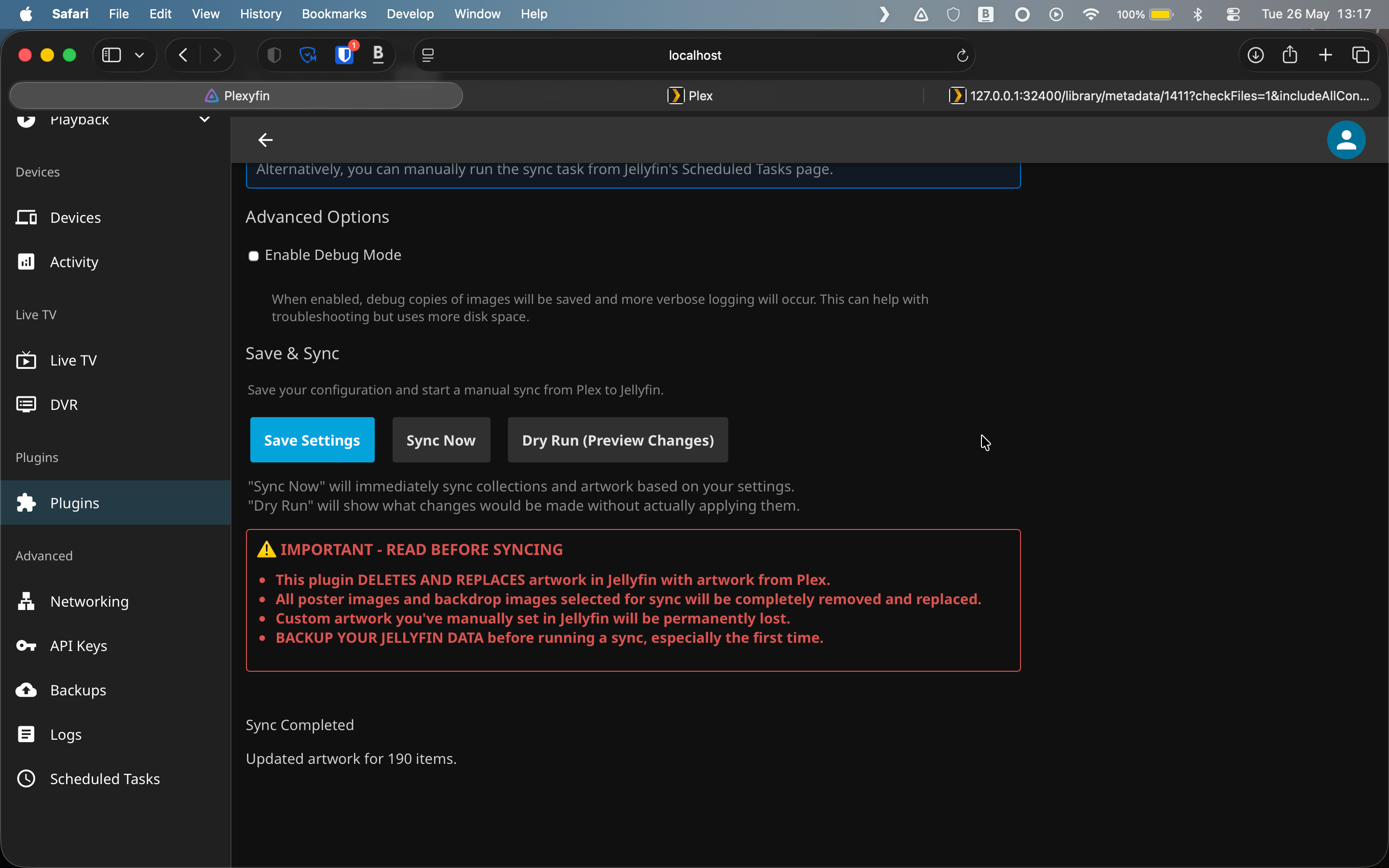
Task: Click the Devices sidebar icon
Action: [26, 217]
